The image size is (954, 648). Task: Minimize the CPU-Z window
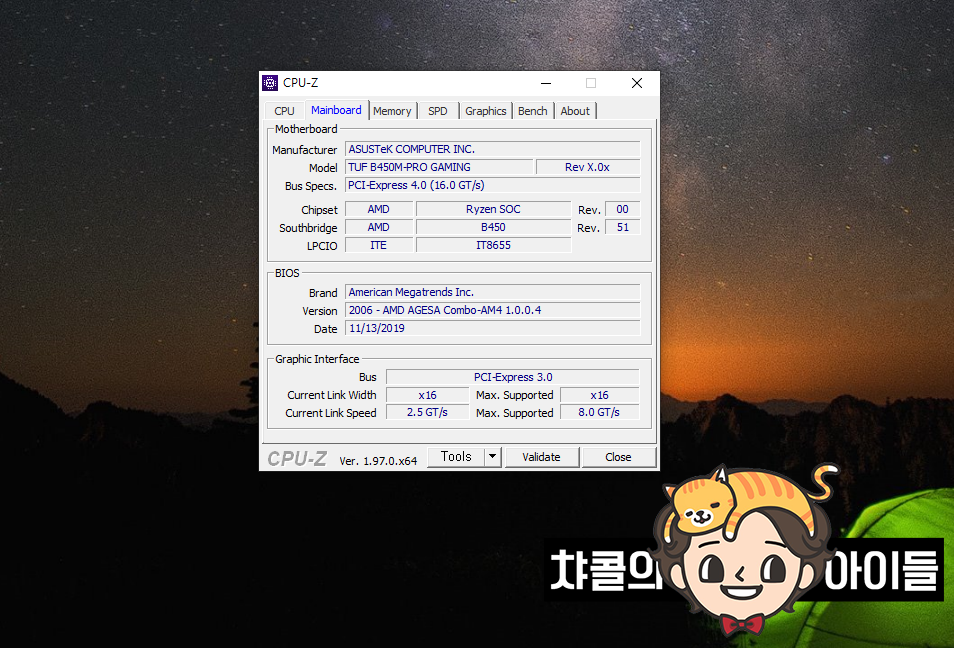click(x=546, y=83)
